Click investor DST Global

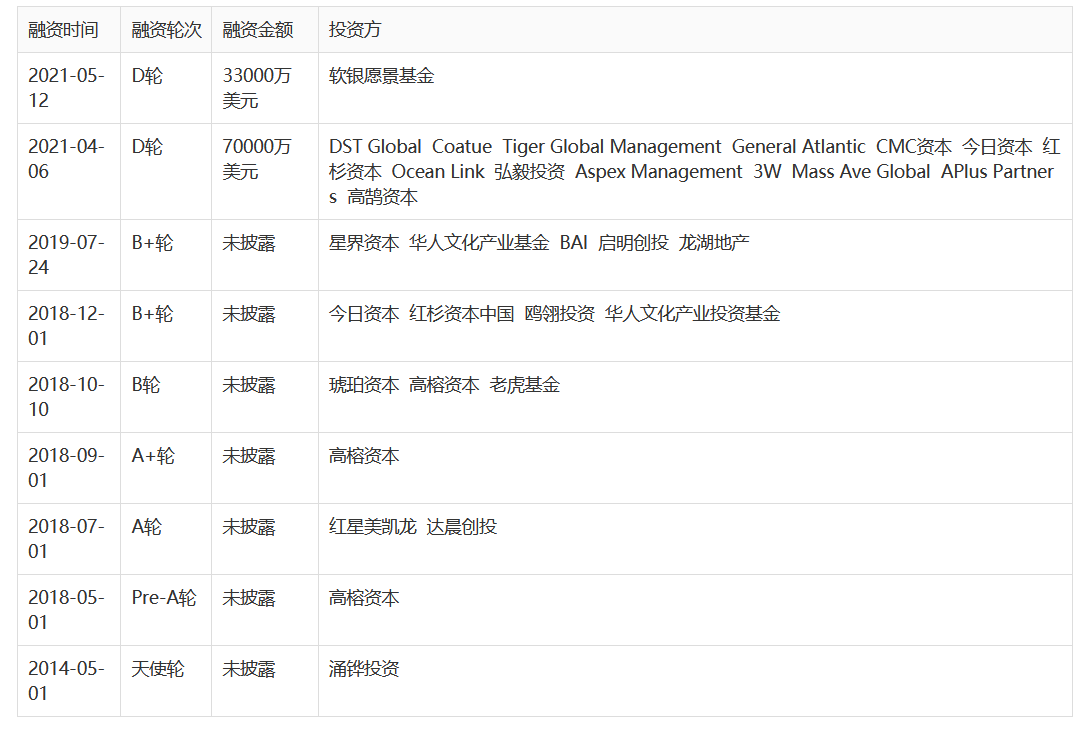[x=375, y=146]
